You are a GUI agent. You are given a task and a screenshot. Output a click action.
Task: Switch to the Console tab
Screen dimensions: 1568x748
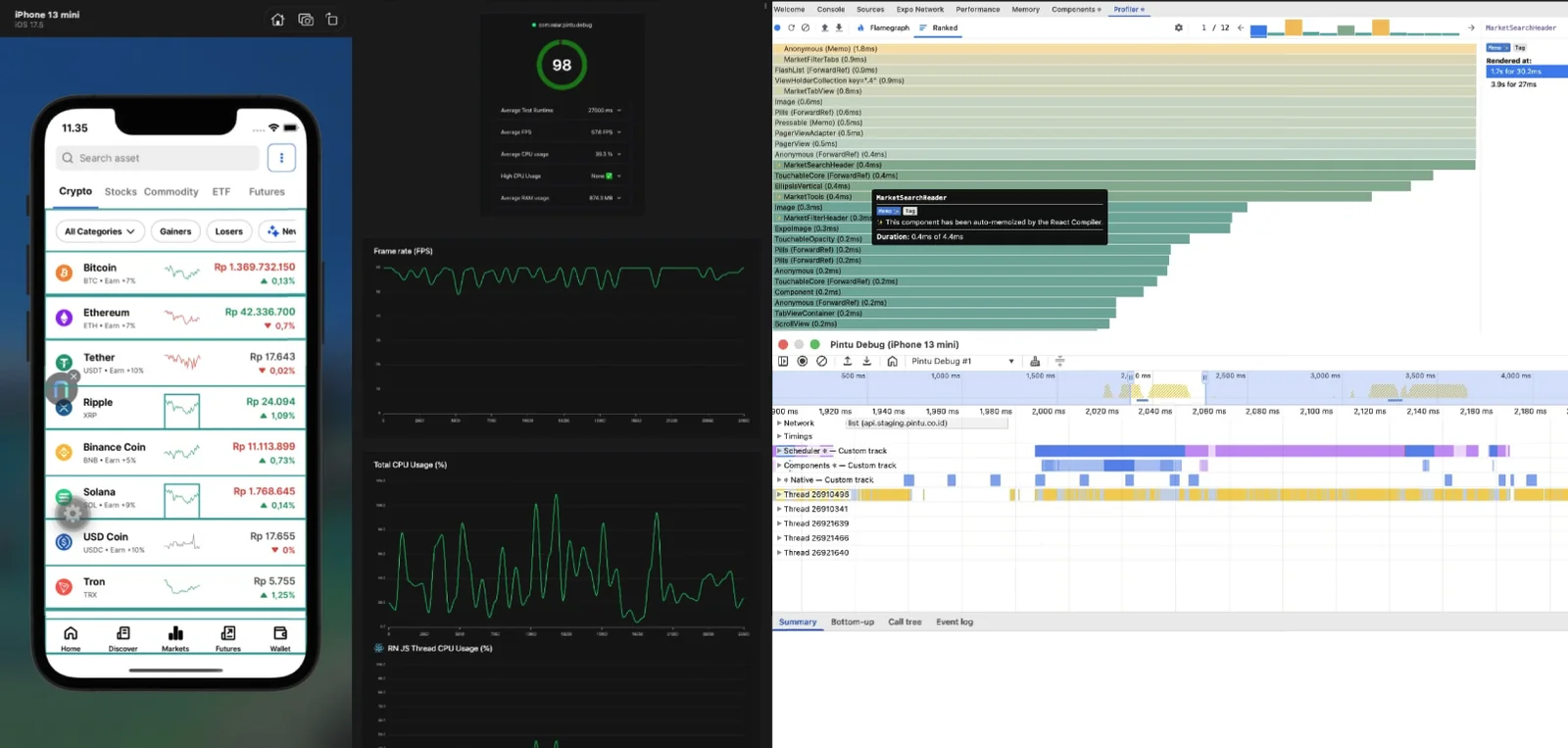[x=830, y=9]
